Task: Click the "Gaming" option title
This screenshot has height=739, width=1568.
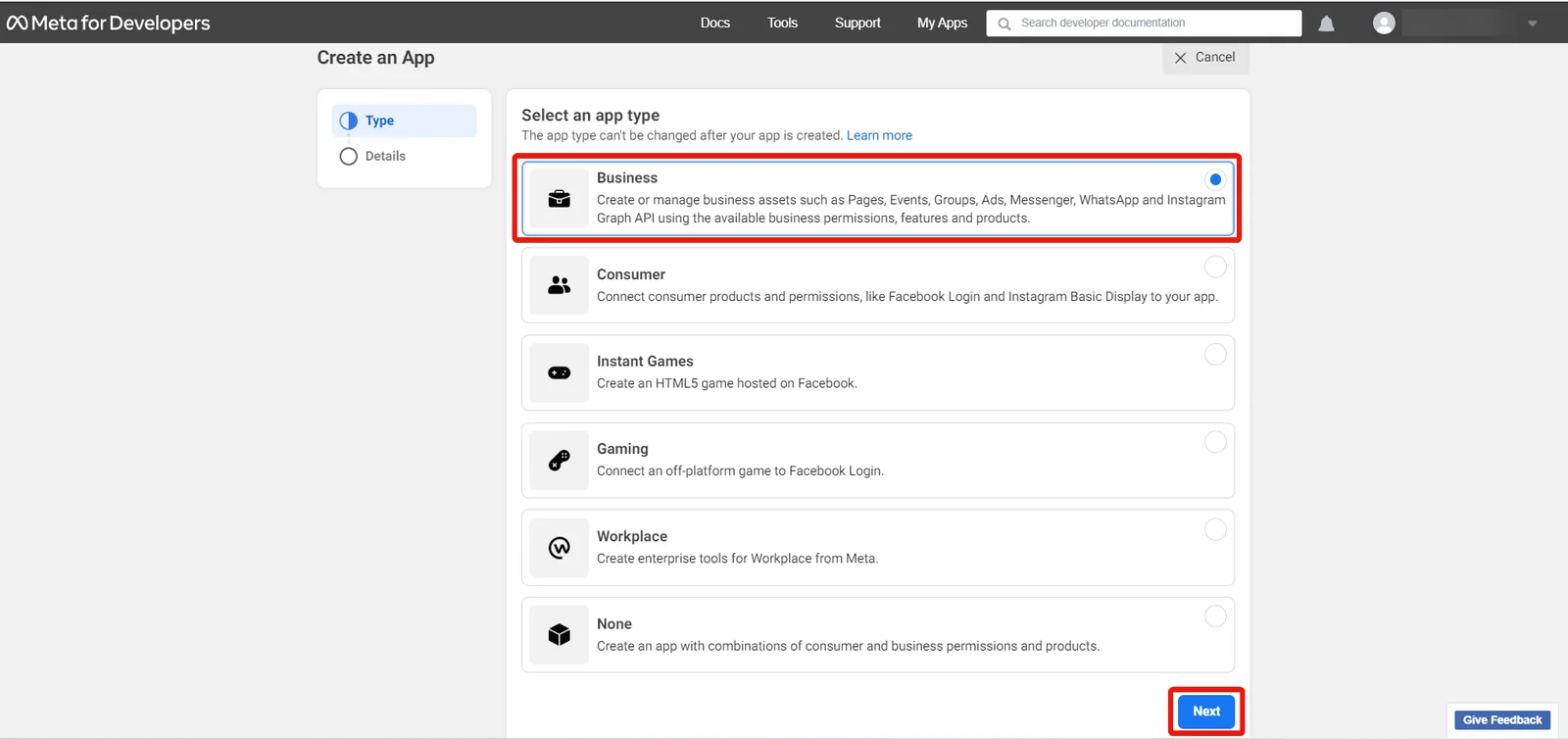Action: (622, 449)
